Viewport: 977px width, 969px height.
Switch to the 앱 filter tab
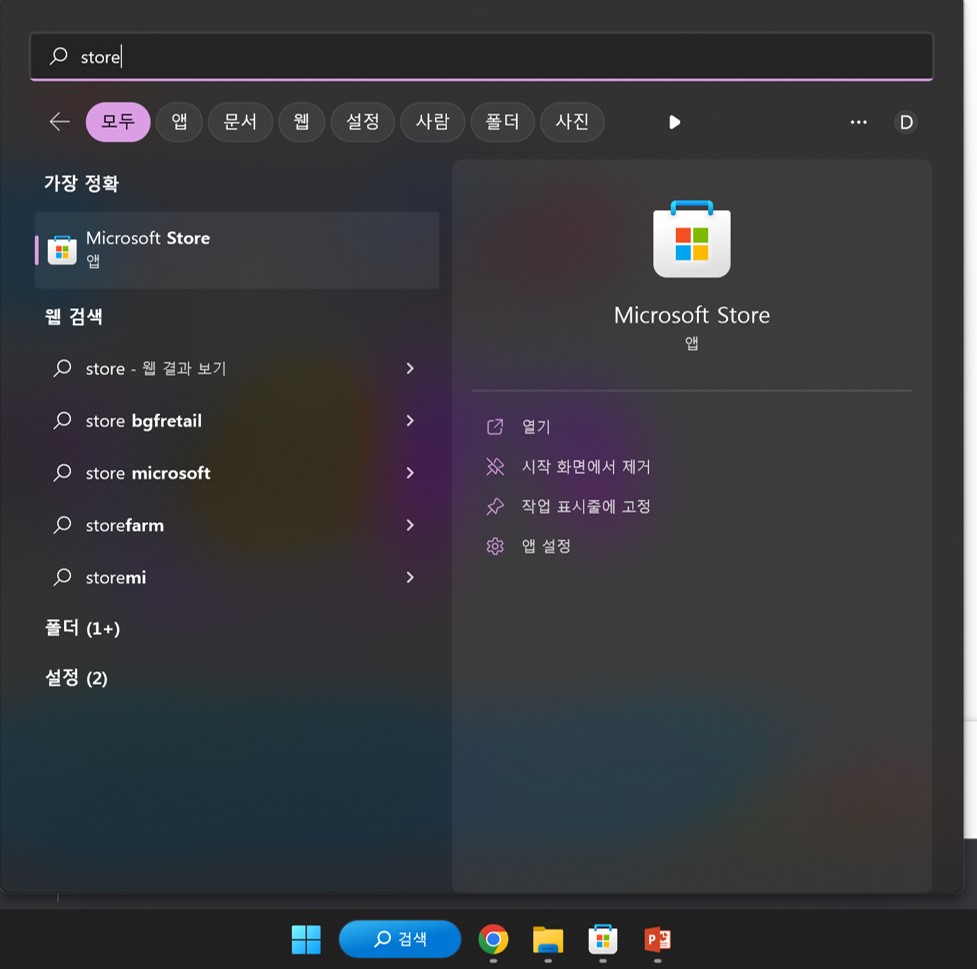[179, 121]
